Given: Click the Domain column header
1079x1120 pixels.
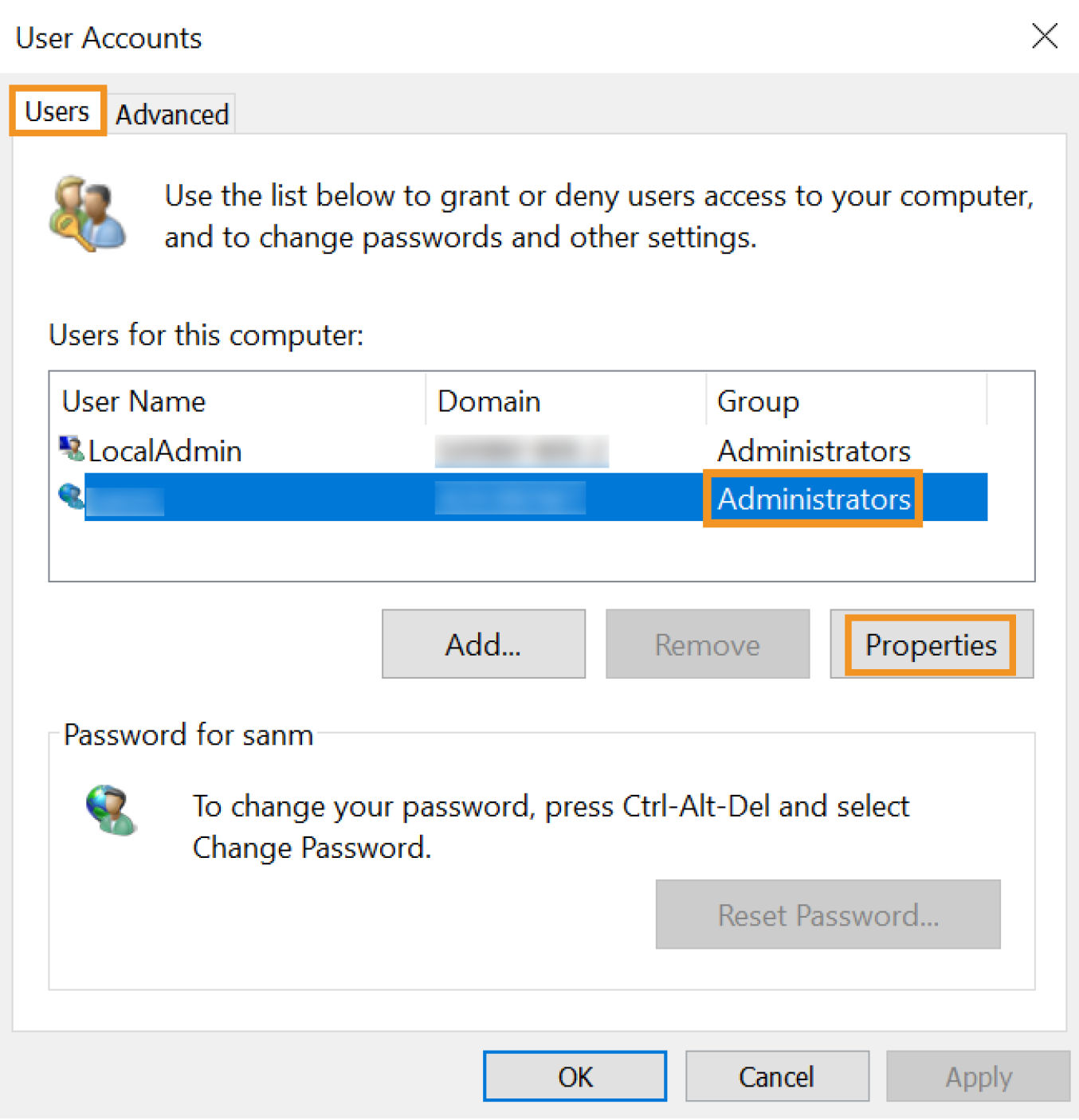Looking at the screenshot, I should (x=488, y=401).
